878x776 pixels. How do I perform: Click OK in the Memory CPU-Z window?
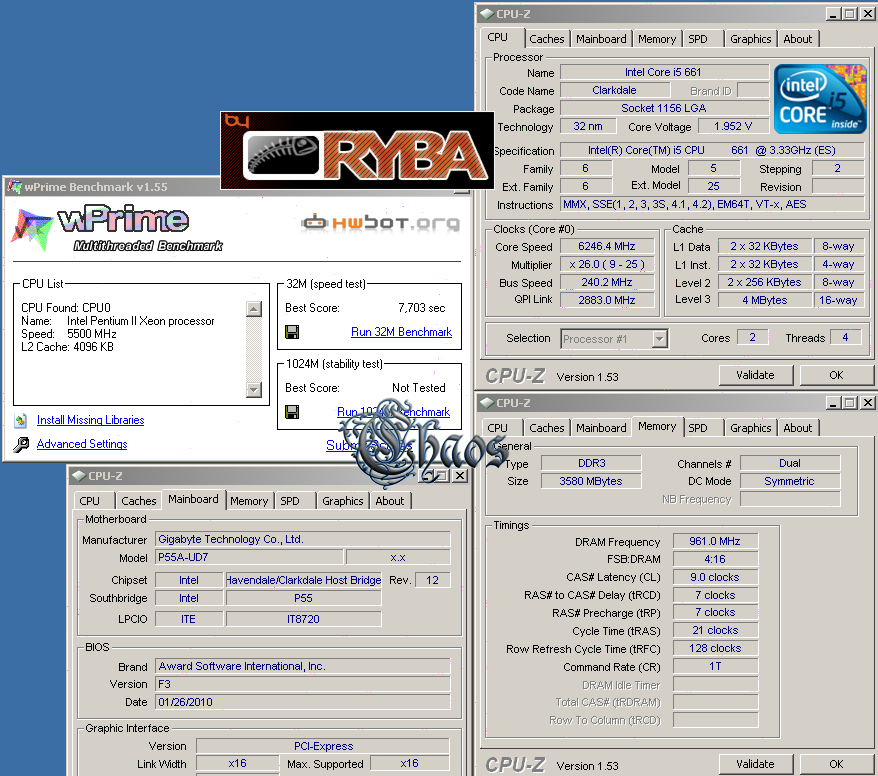[836, 764]
